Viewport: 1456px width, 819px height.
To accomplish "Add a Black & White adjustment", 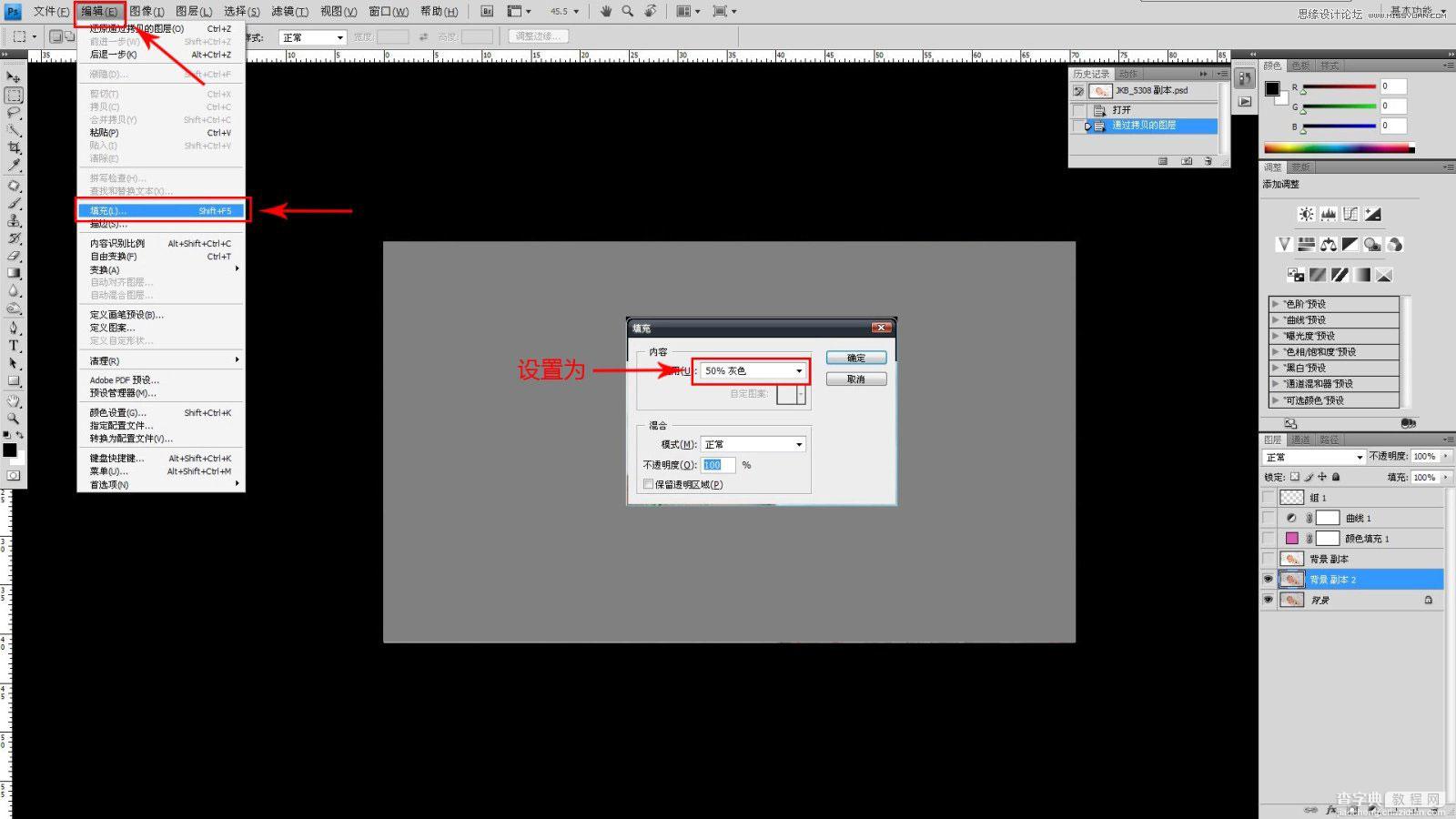I will (1350, 245).
